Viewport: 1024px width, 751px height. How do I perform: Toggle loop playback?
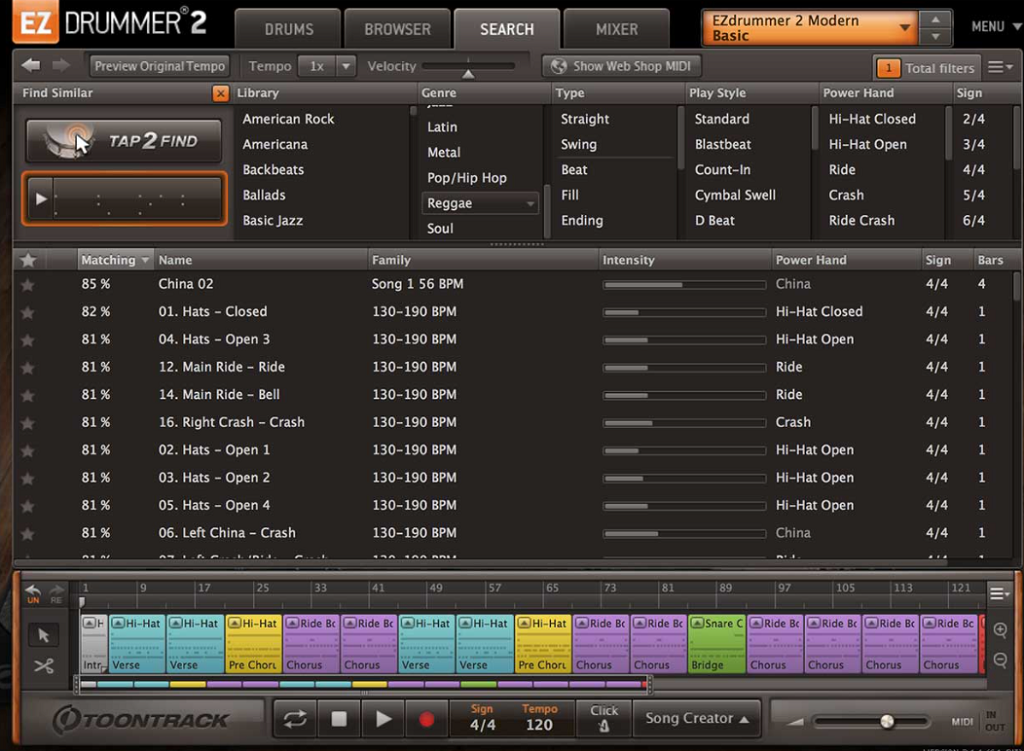pyautogui.click(x=295, y=719)
